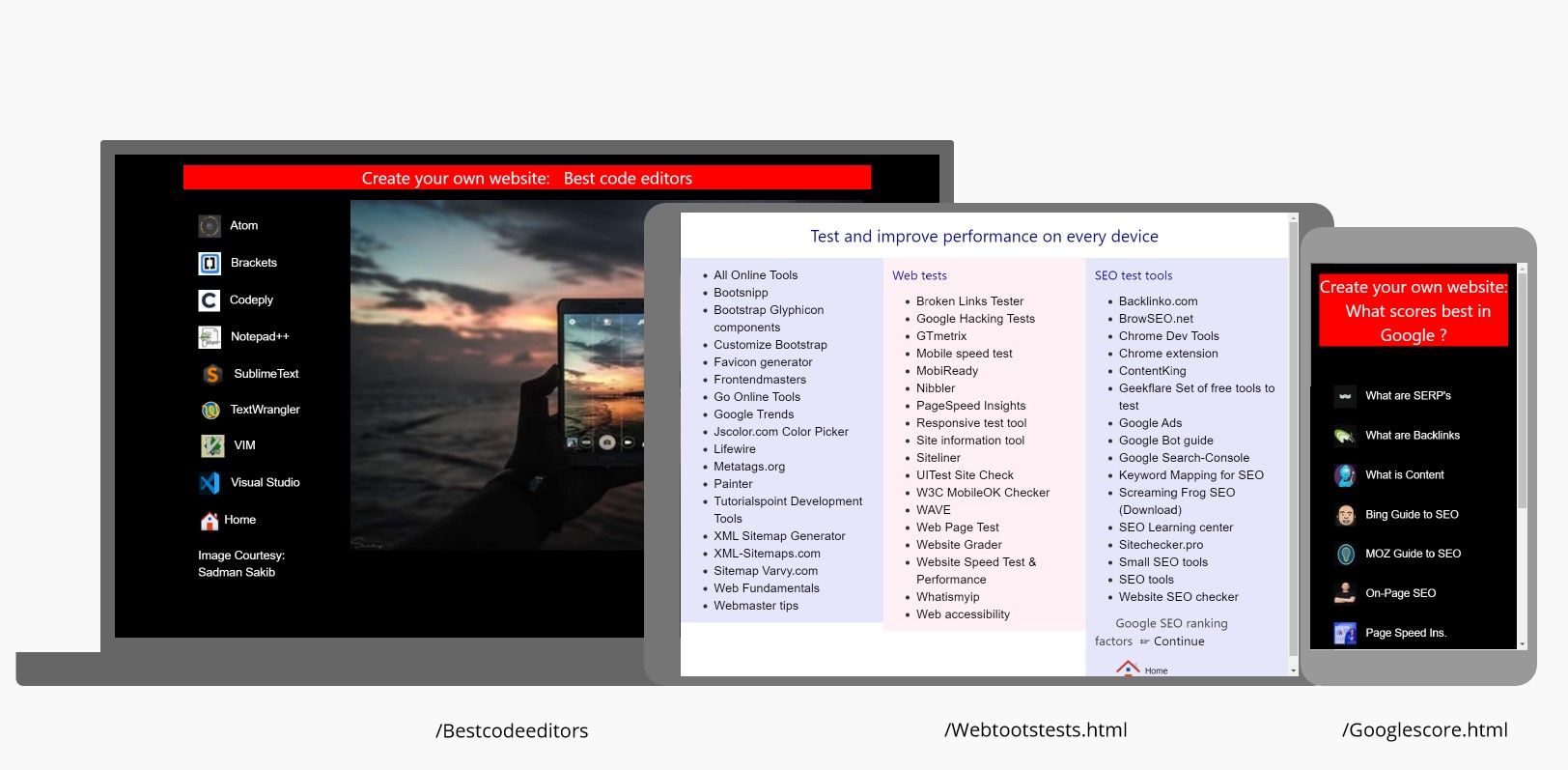Click Continue after Google SEO ranking factors
Image resolution: width=1568 pixels, height=770 pixels.
[x=1179, y=642]
